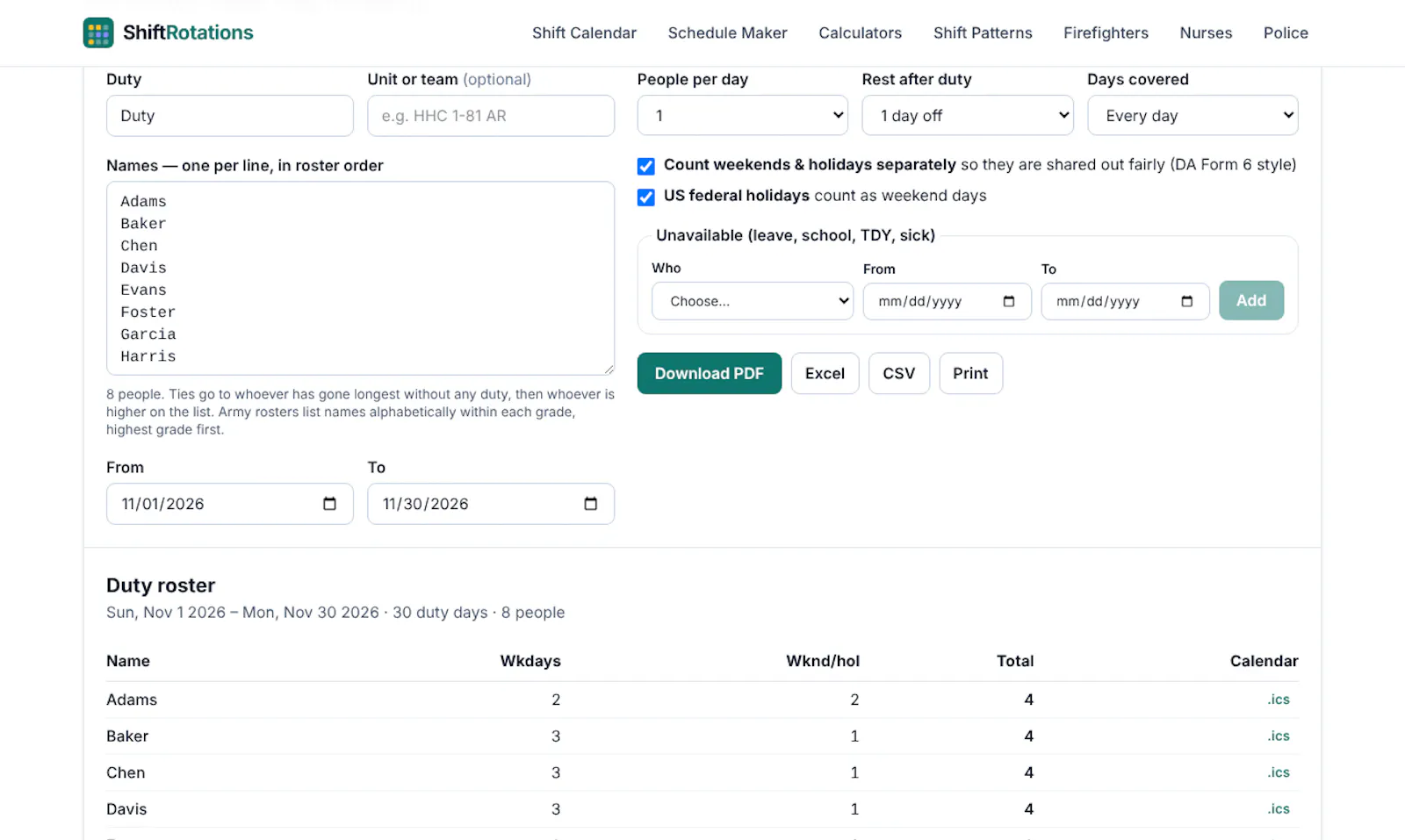
Task: Click roster From date 11/01/2026 field
Action: pyautogui.click(x=230, y=504)
